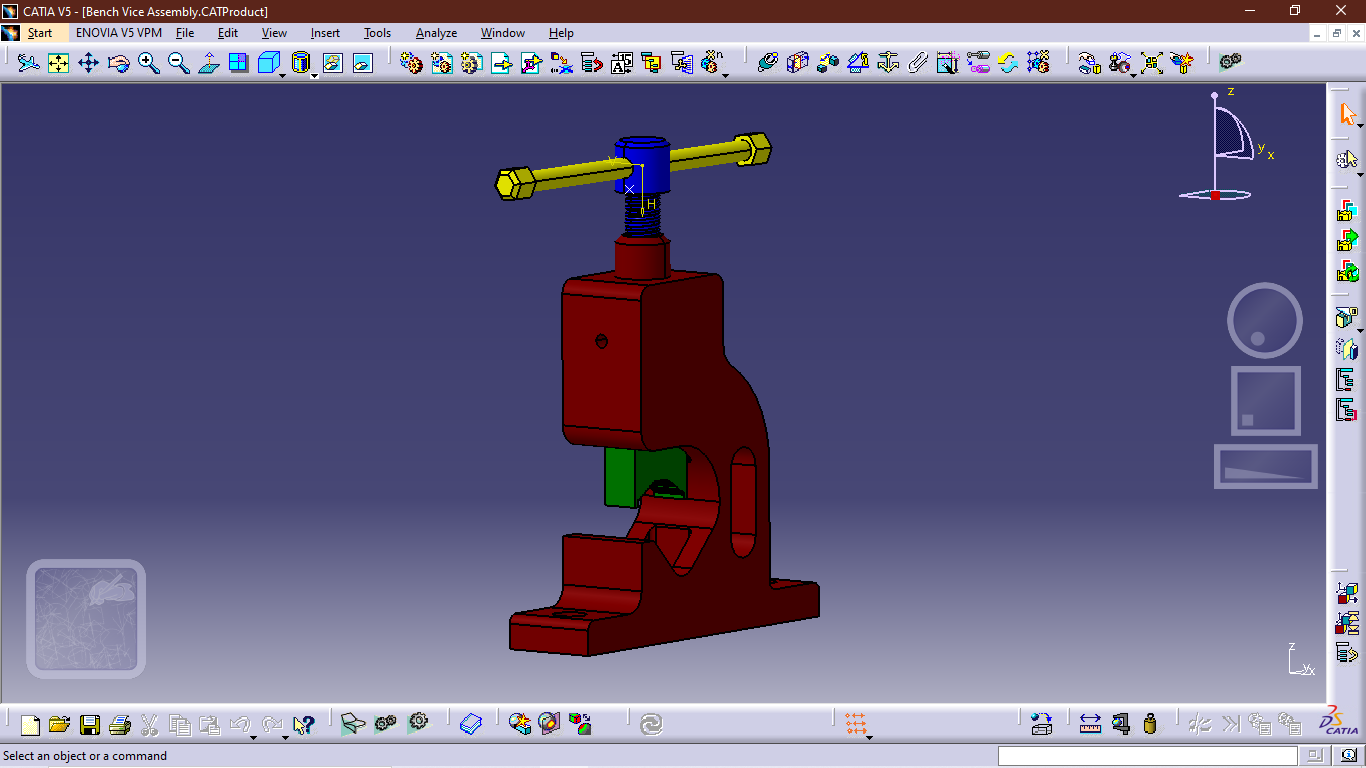The height and width of the screenshot is (768, 1366).
Task: Toggle the Shading render style
Action: [x=300, y=62]
